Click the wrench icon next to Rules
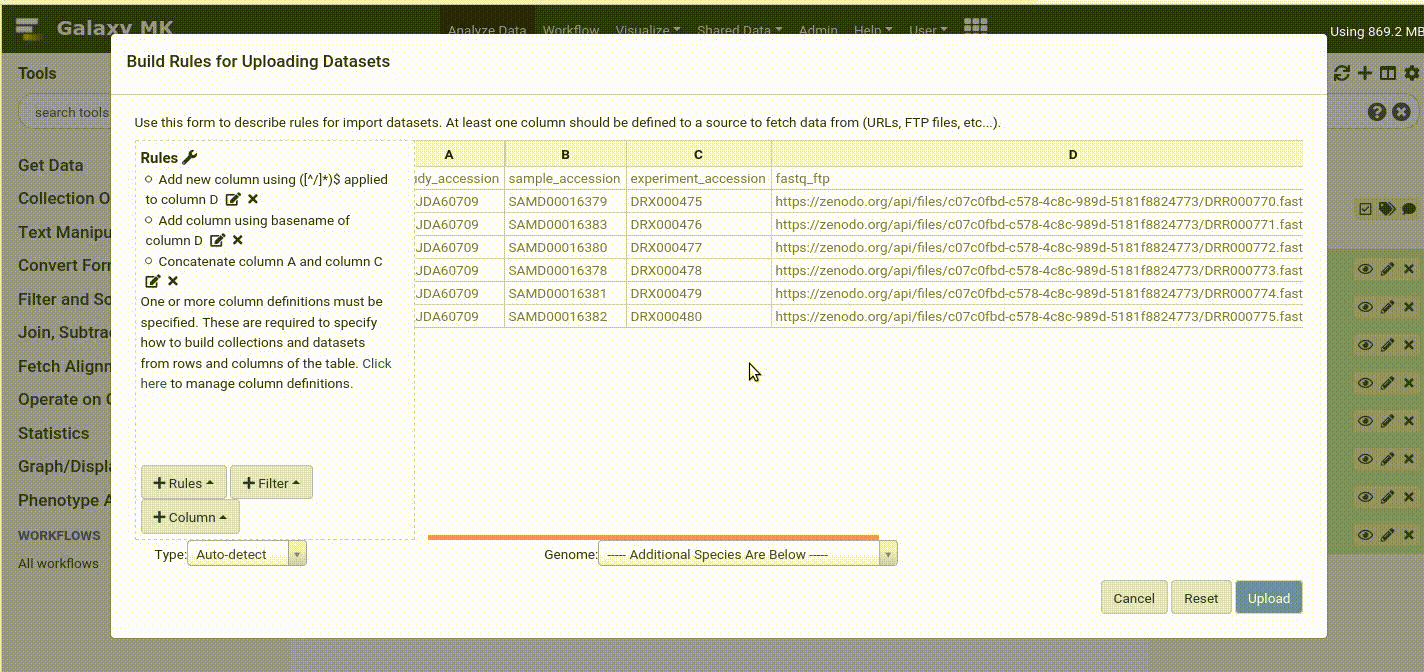Screen dimensions: 1424x672 point(190,158)
